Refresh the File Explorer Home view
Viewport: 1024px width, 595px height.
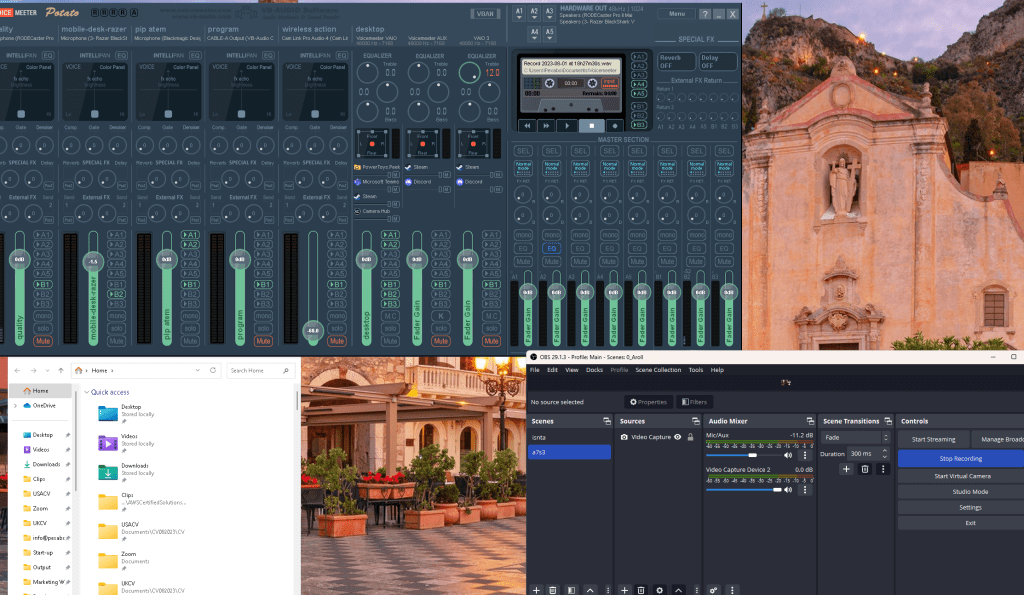click(213, 370)
